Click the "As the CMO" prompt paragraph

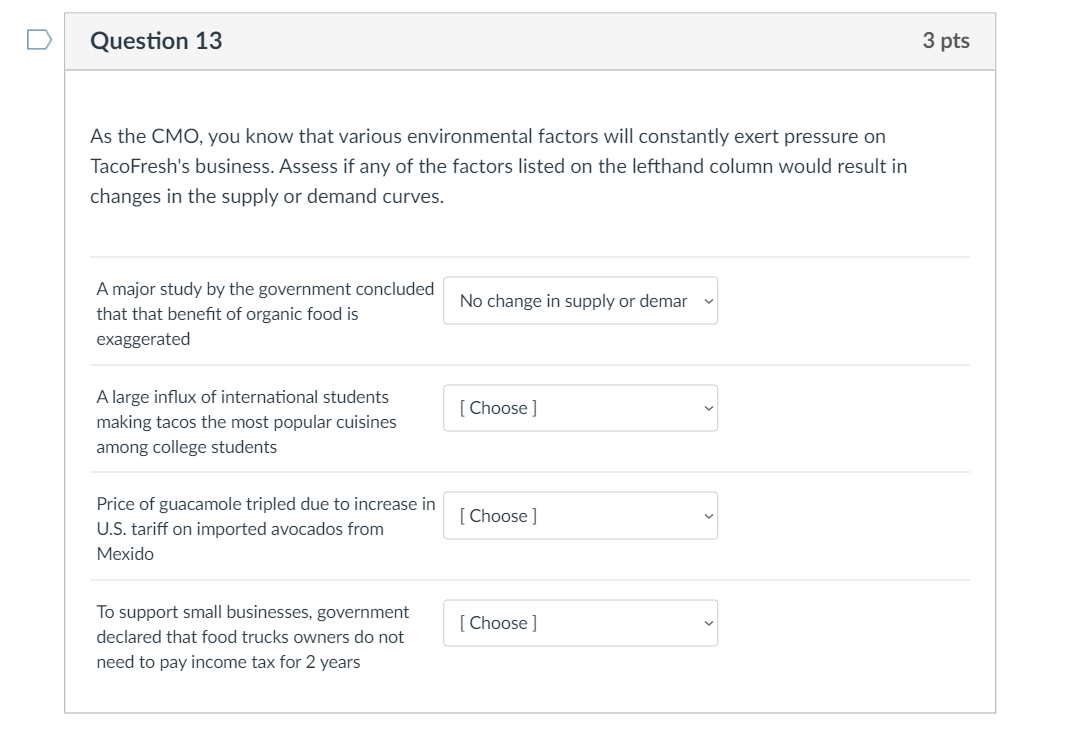pyautogui.click(x=498, y=166)
